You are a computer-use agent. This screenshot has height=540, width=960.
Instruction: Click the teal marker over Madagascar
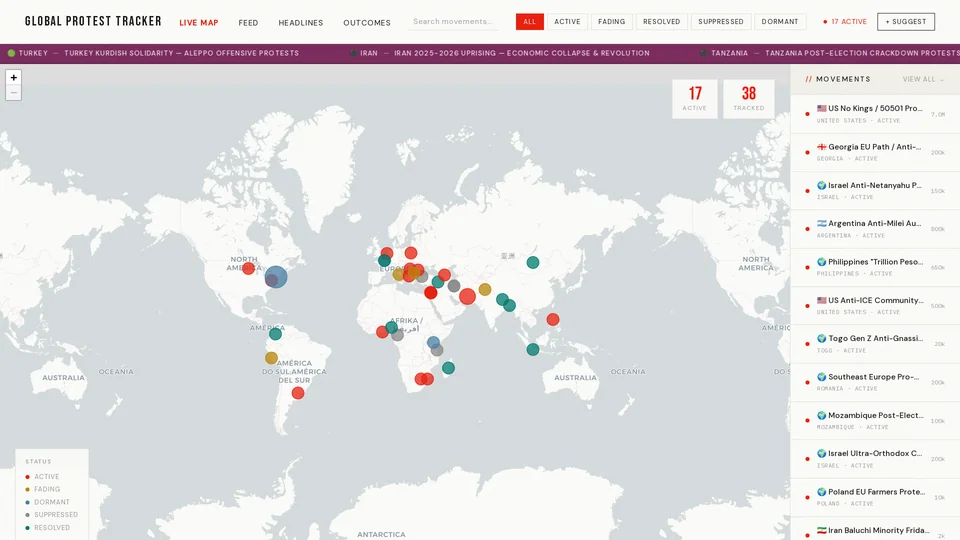(x=449, y=368)
